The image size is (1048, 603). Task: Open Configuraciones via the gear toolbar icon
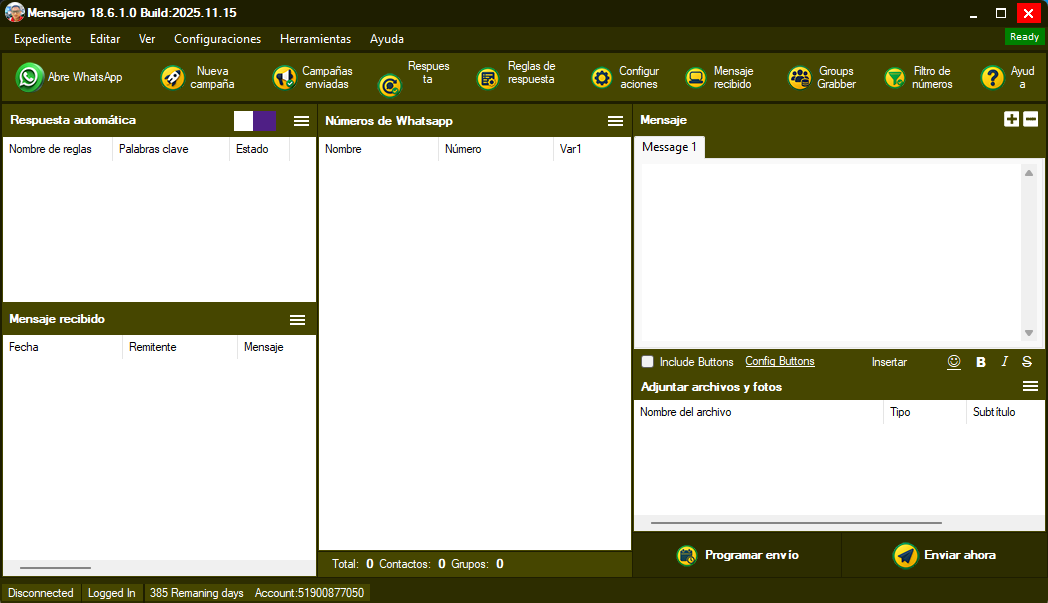pyautogui.click(x=601, y=76)
